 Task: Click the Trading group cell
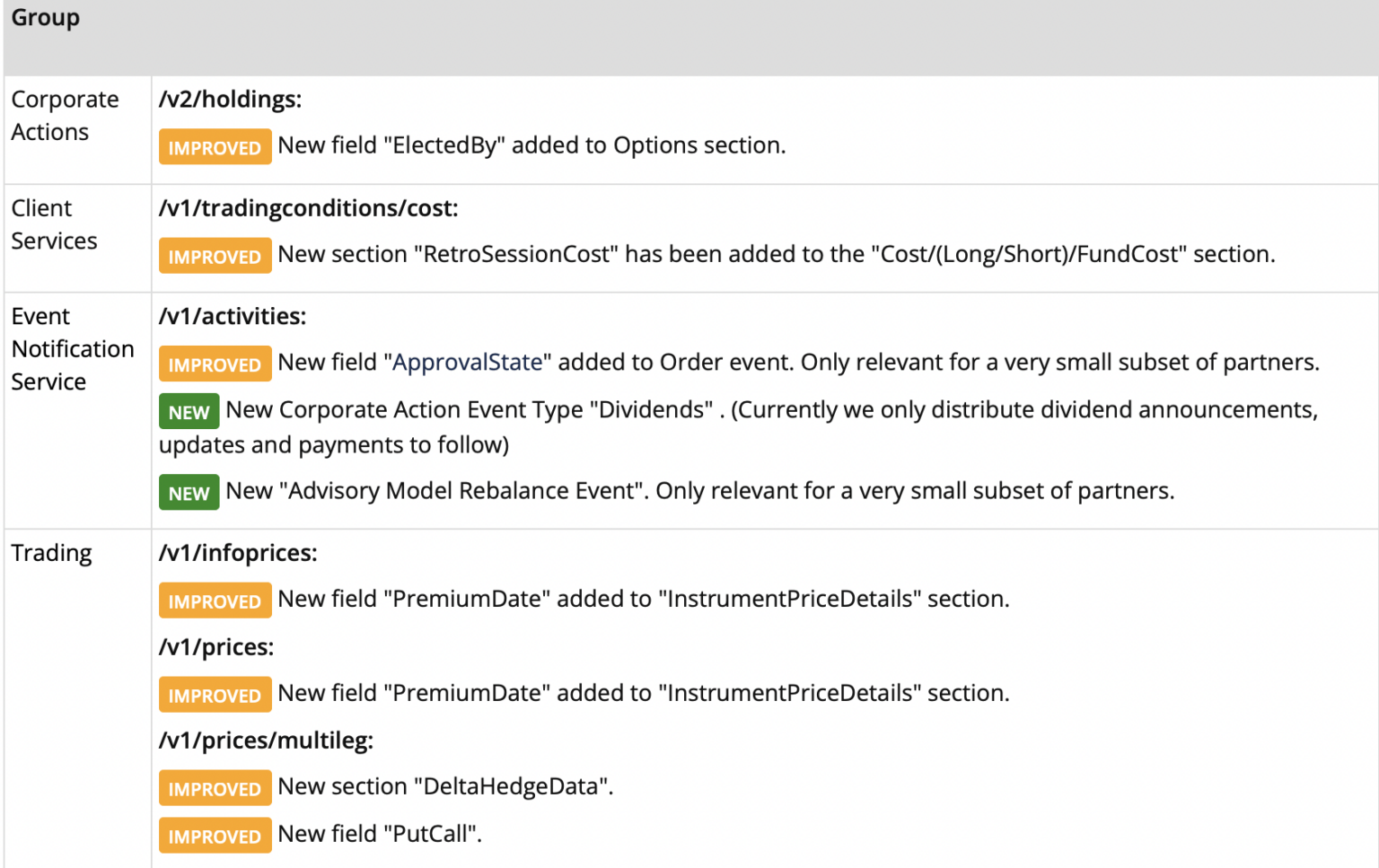click(51, 553)
